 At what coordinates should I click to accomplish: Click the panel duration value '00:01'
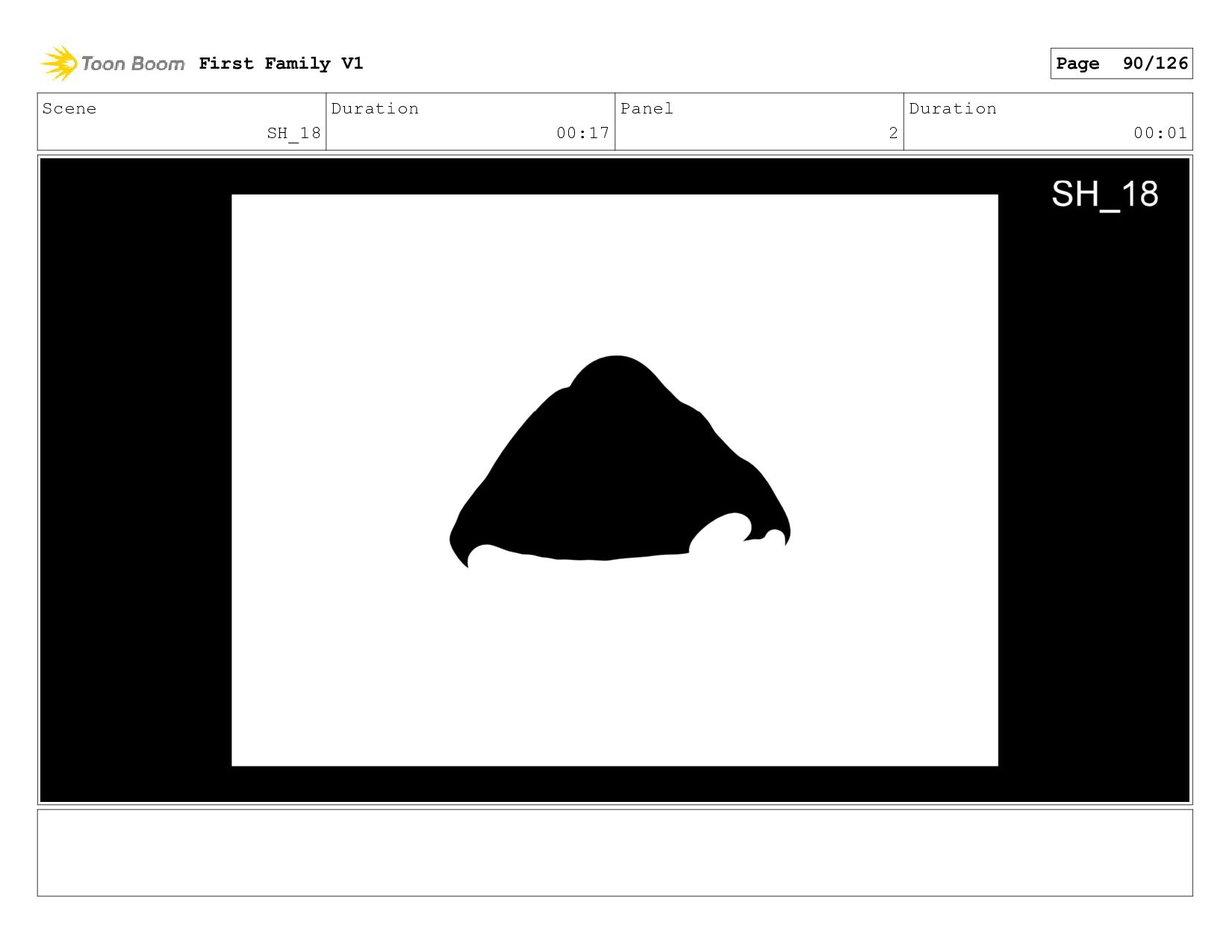[x=1160, y=133]
